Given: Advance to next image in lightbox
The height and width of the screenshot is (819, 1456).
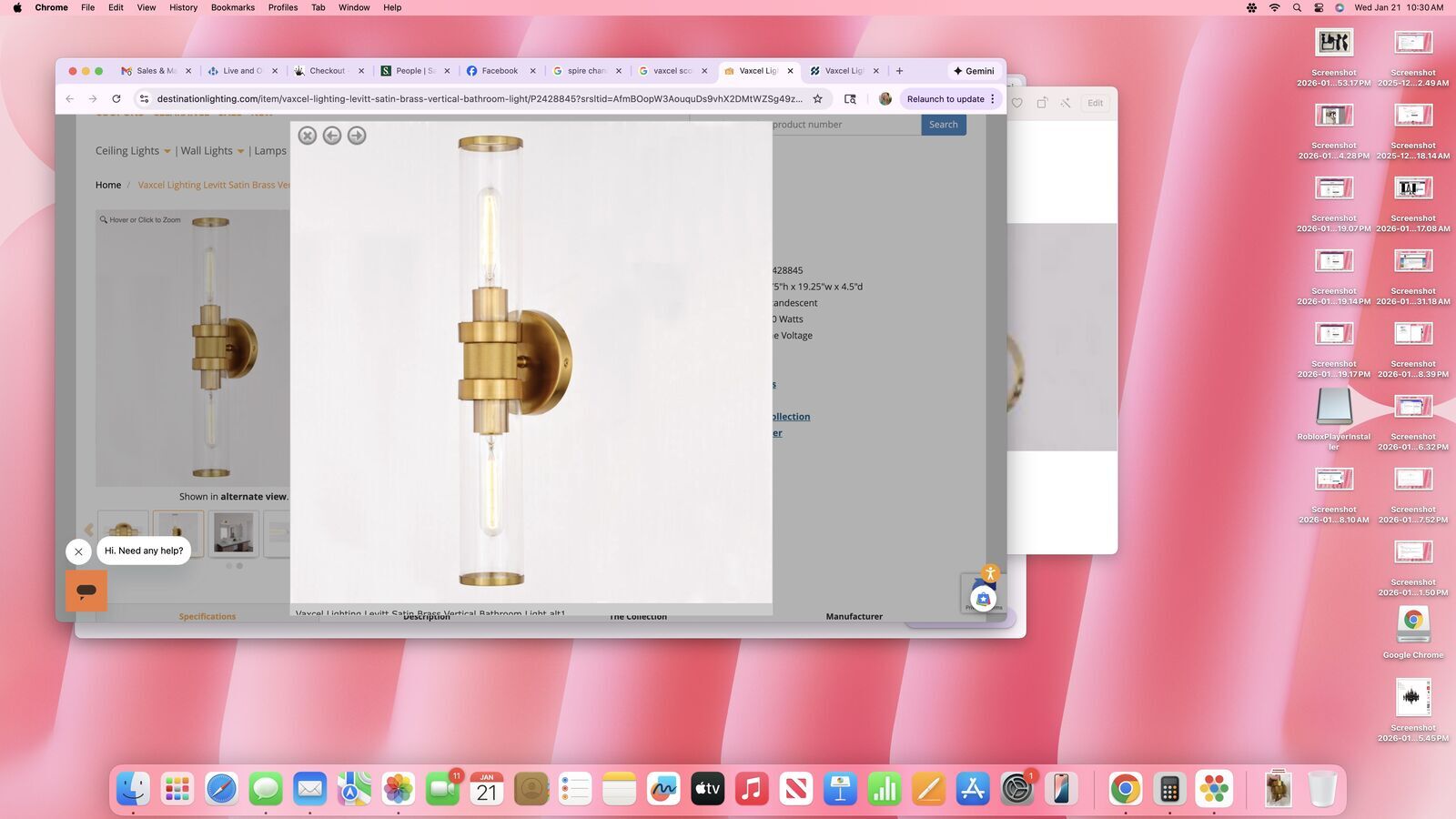Looking at the screenshot, I should 357,136.
